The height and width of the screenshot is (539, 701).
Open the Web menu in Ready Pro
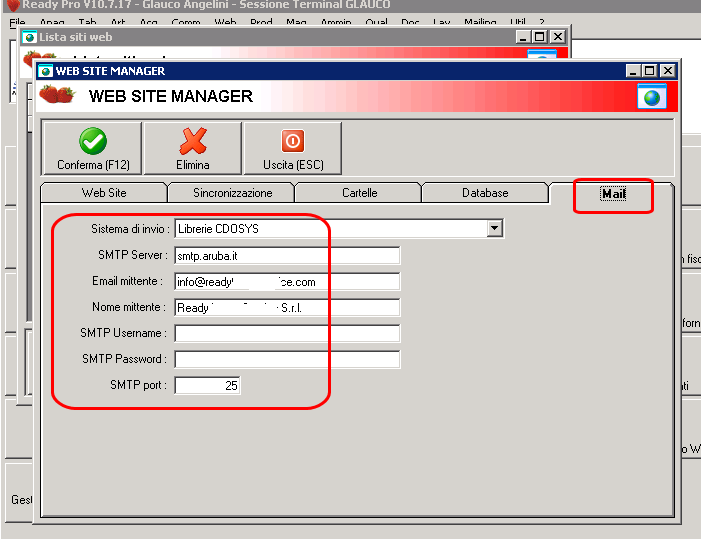(x=225, y=22)
